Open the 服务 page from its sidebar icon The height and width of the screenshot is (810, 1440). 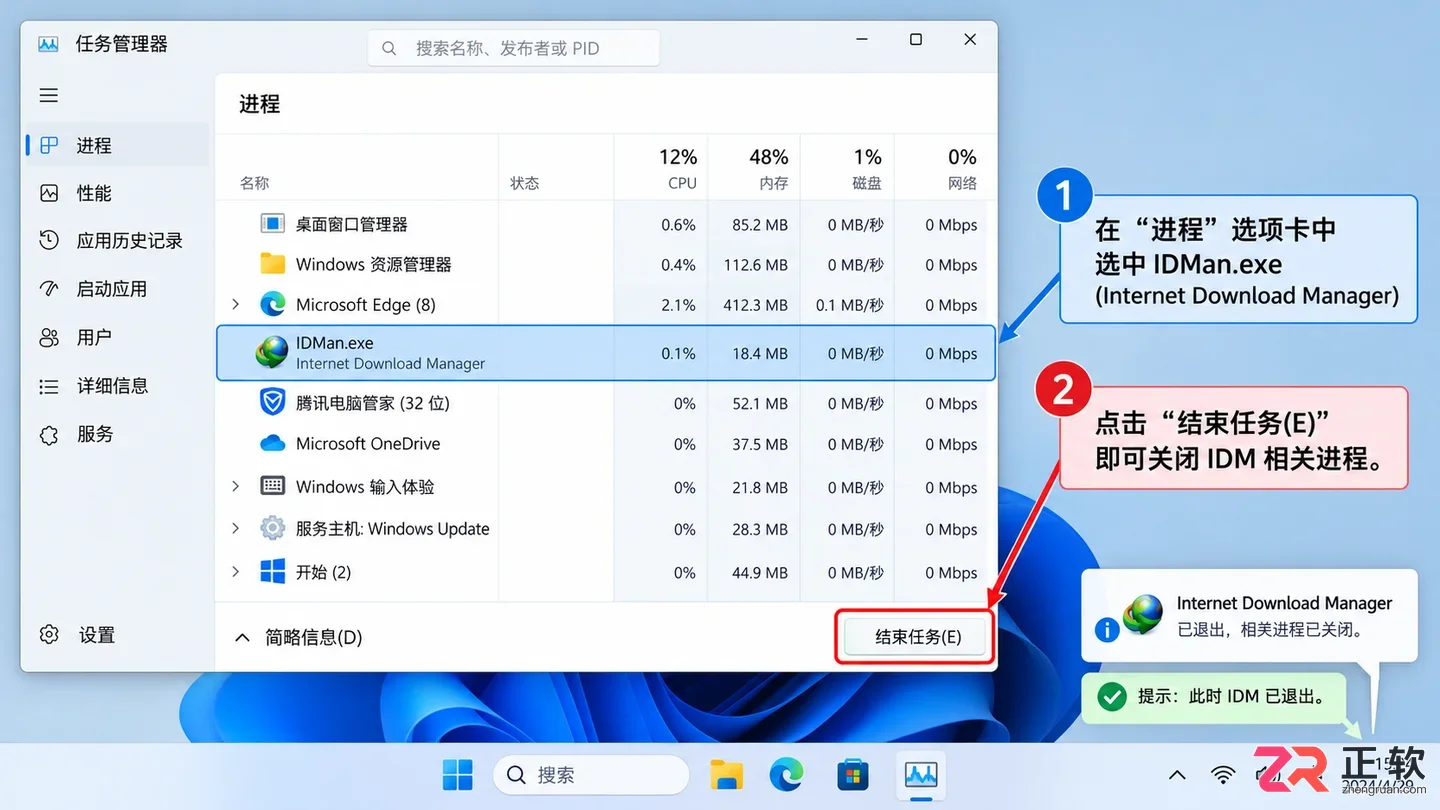coord(49,434)
